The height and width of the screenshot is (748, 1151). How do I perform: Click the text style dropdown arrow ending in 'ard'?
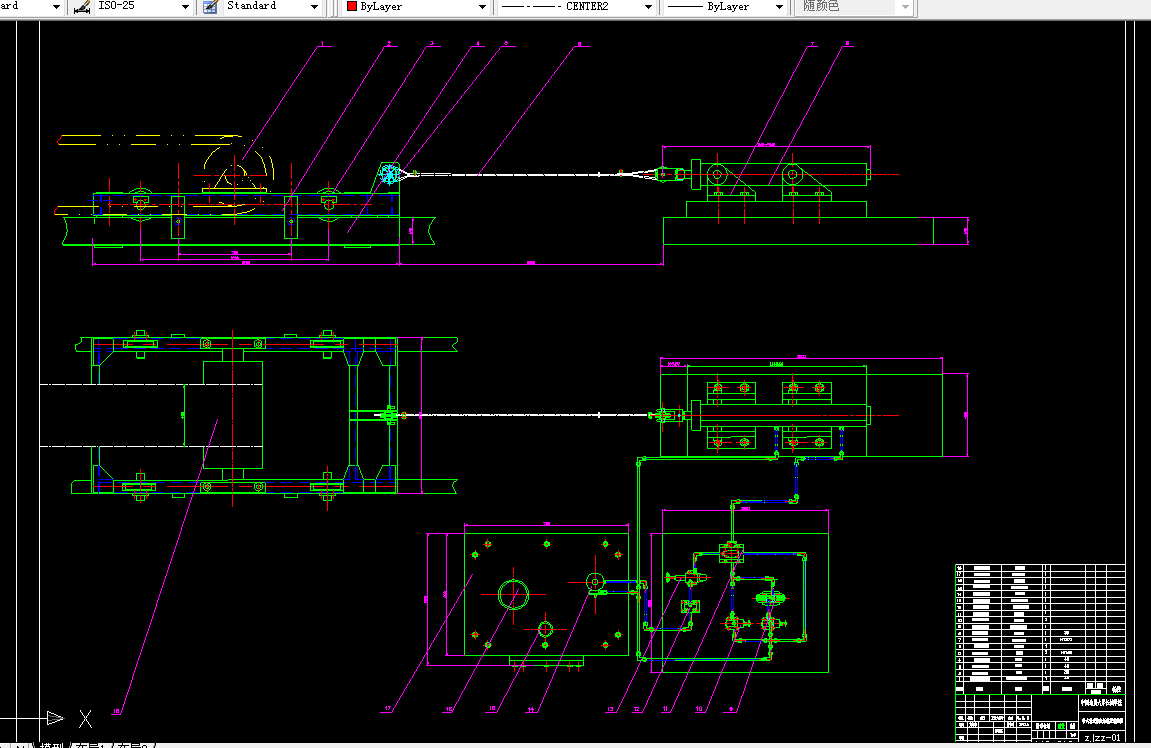(56, 7)
